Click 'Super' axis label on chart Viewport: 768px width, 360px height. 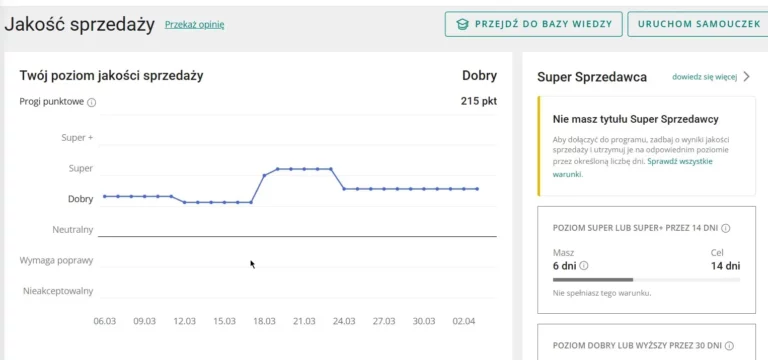[x=81, y=168]
